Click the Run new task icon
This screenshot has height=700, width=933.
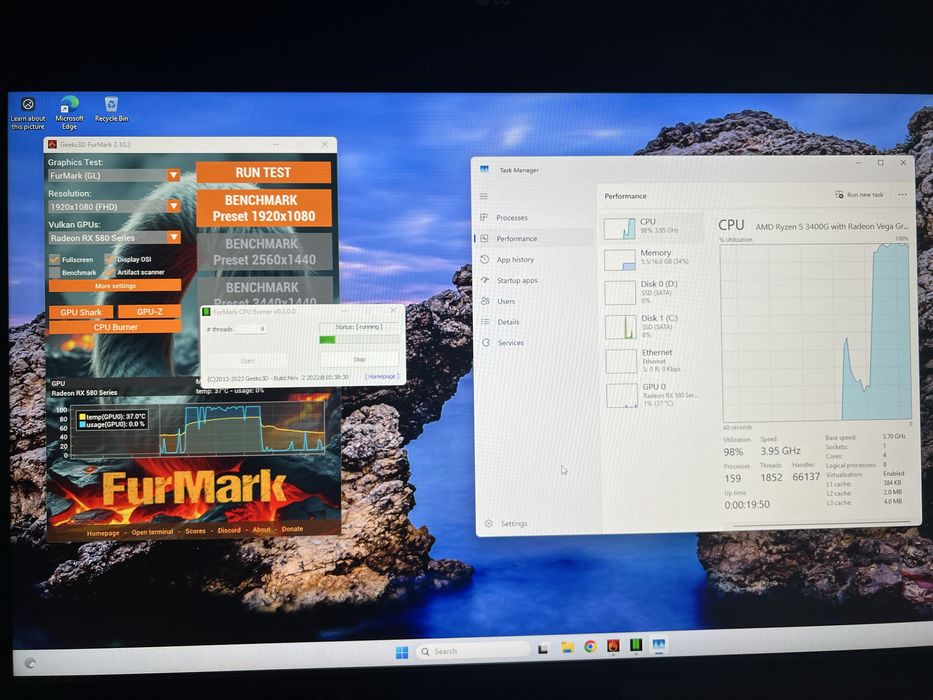pos(839,195)
